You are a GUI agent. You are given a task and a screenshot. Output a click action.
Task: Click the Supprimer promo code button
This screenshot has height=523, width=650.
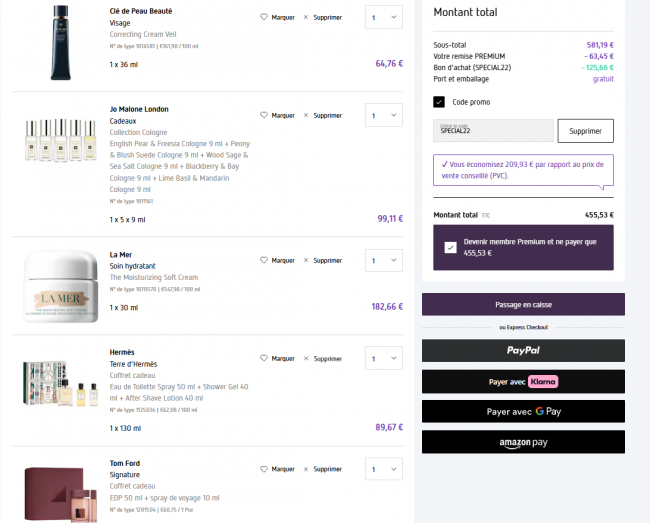point(585,131)
